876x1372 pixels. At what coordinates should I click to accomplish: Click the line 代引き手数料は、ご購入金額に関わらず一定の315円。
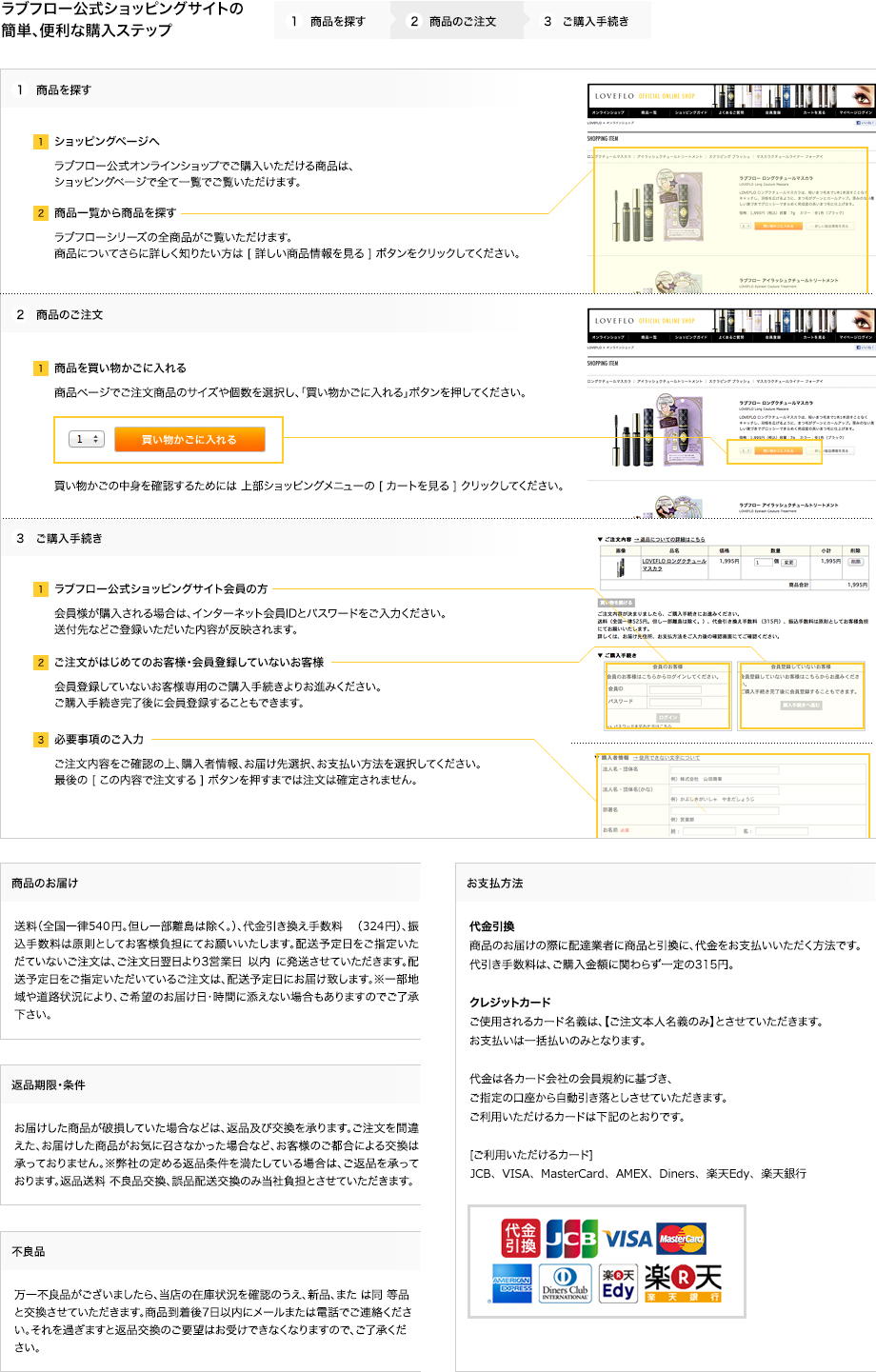[x=602, y=964]
